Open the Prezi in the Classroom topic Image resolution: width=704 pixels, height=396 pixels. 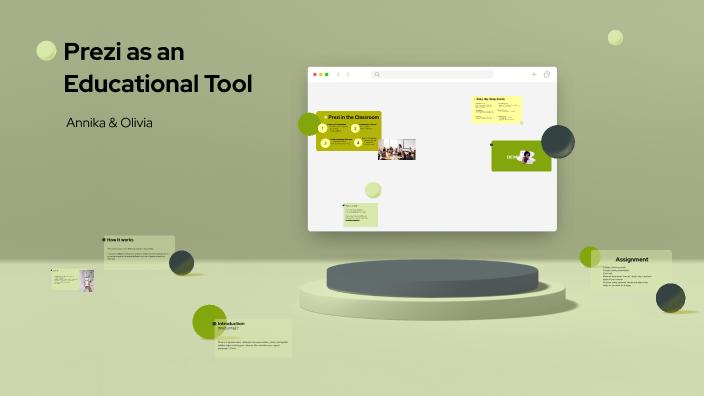coord(349,131)
